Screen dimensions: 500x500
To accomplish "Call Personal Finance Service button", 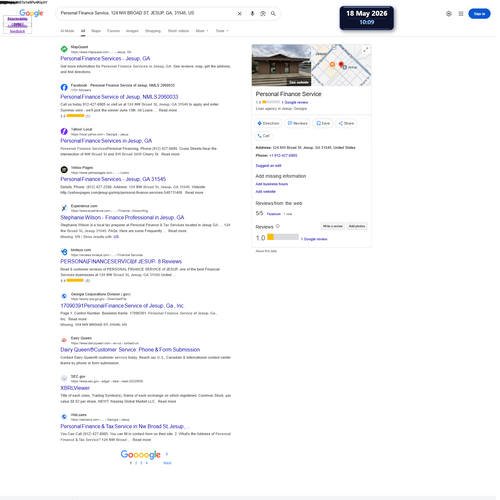I will pyautogui.click(x=263, y=136).
